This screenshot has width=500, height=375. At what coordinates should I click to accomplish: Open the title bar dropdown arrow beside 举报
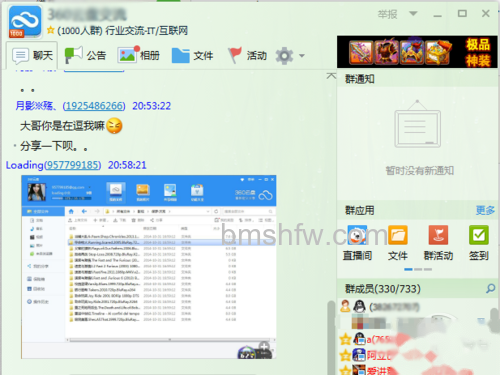coord(413,14)
